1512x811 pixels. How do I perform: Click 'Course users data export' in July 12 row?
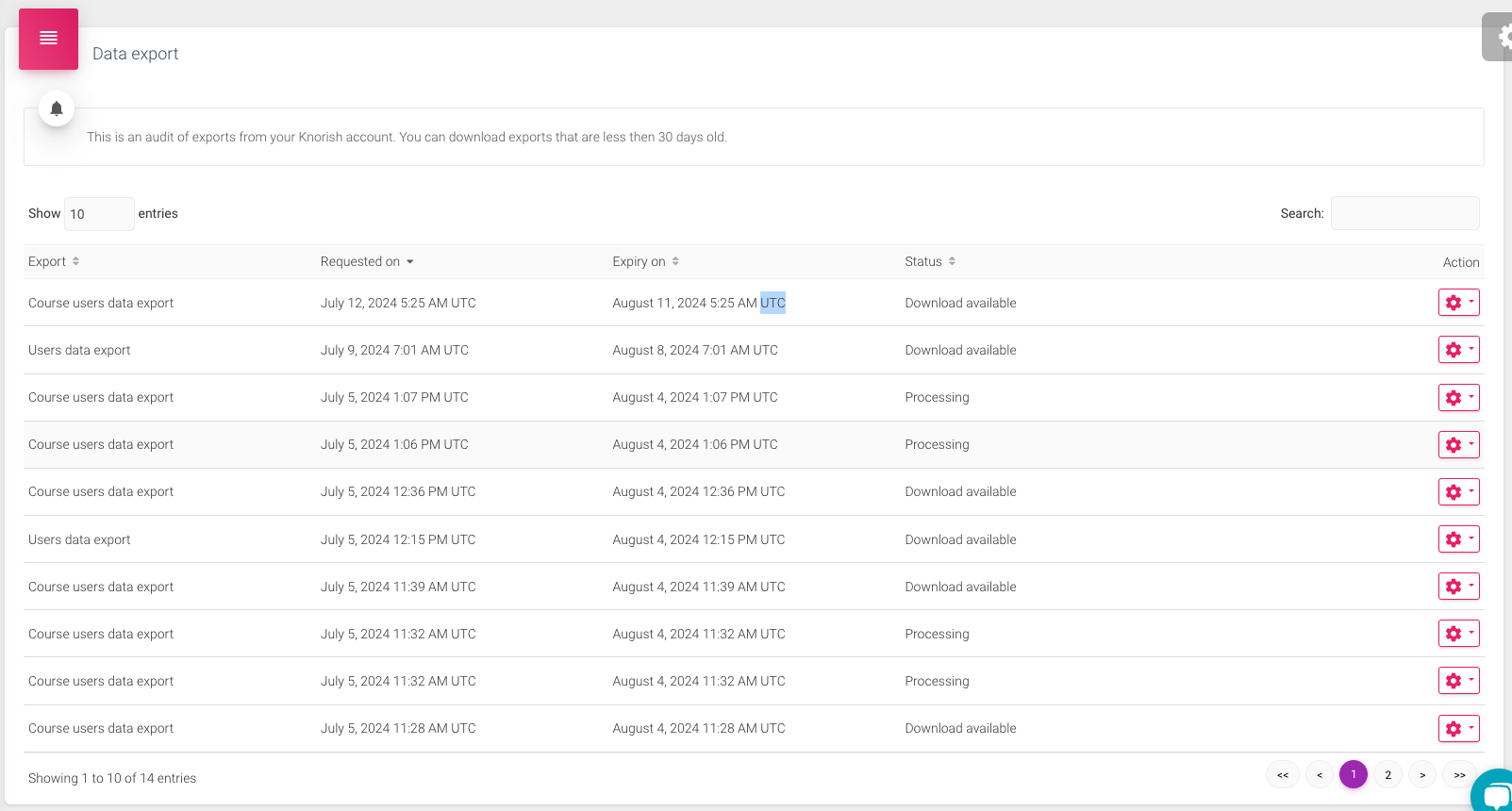coord(101,303)
